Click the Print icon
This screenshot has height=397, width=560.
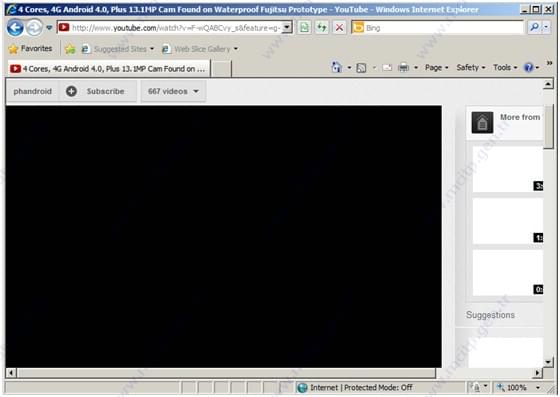(x=403, y=67)
